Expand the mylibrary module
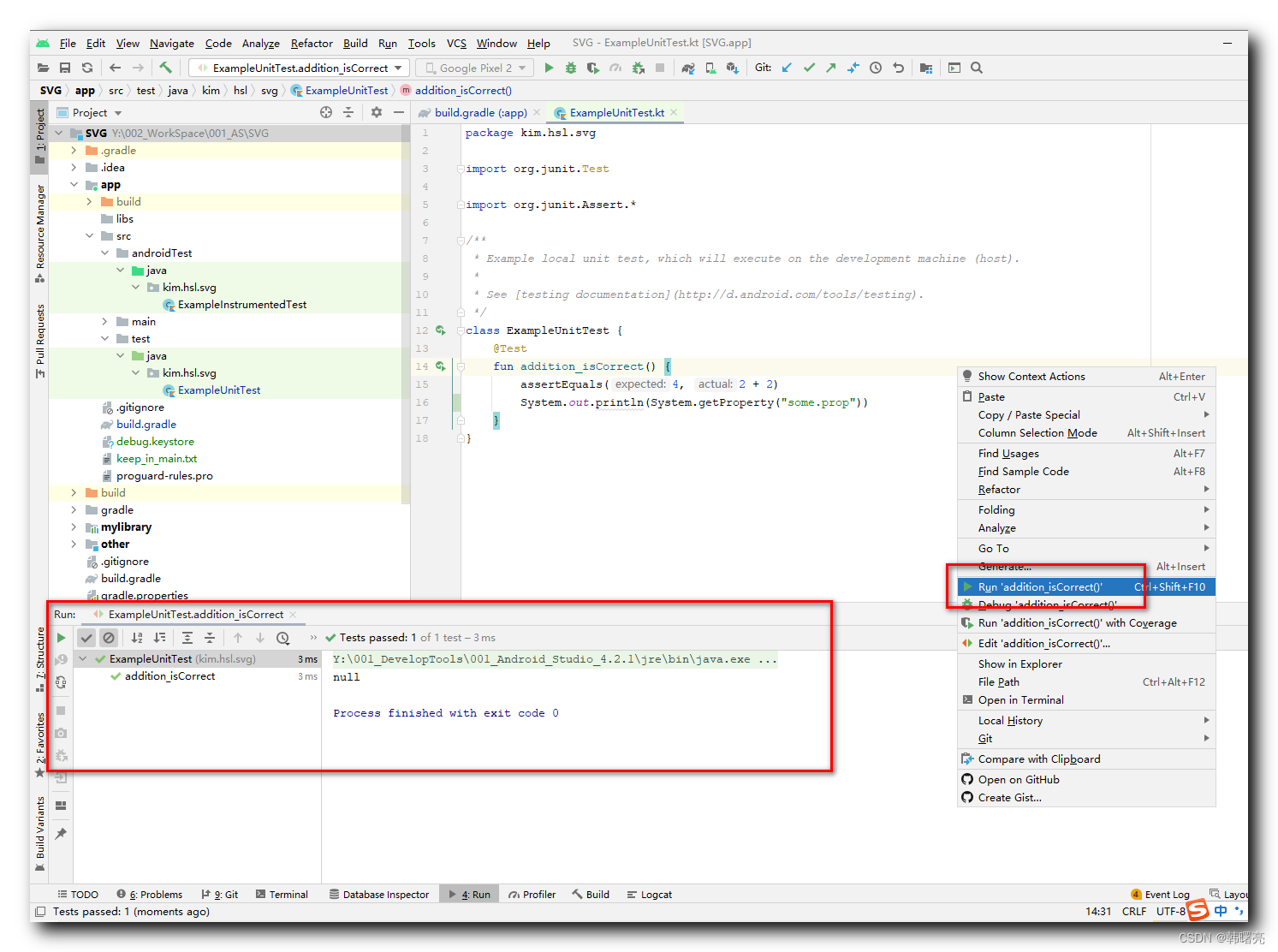The image size is (1278, 952). click(x=74, y=527)
